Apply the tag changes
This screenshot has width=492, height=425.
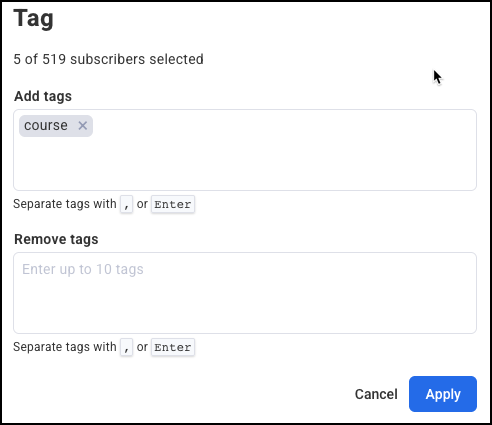pos(443,394)
